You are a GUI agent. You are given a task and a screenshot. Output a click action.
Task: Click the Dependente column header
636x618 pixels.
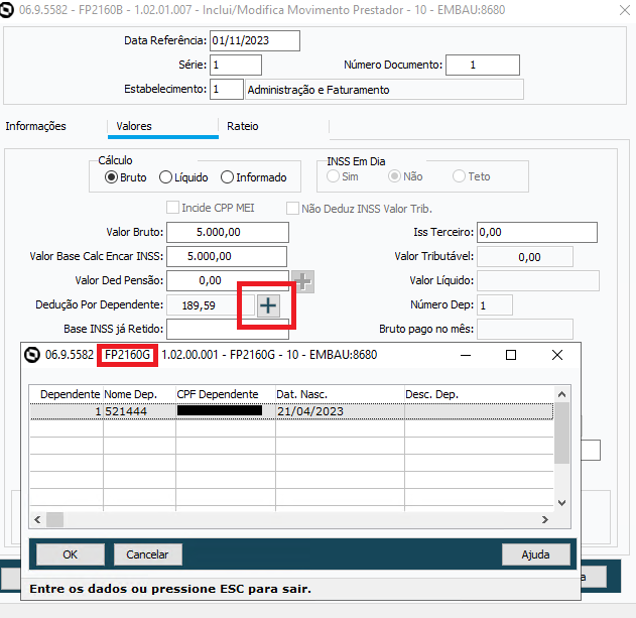coord(66,394)
